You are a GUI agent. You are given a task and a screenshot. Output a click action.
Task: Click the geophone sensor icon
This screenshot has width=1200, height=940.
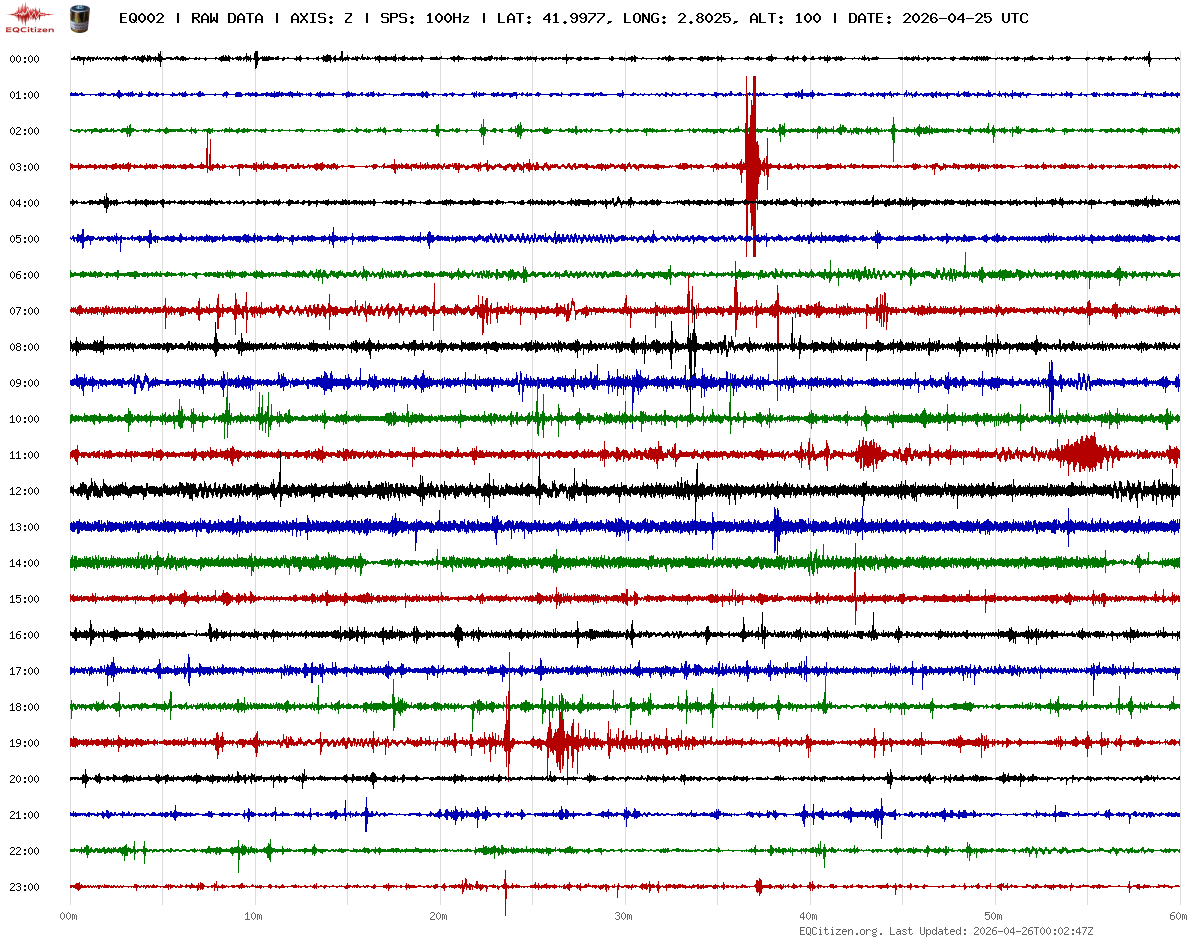click(x=78, y=17)
